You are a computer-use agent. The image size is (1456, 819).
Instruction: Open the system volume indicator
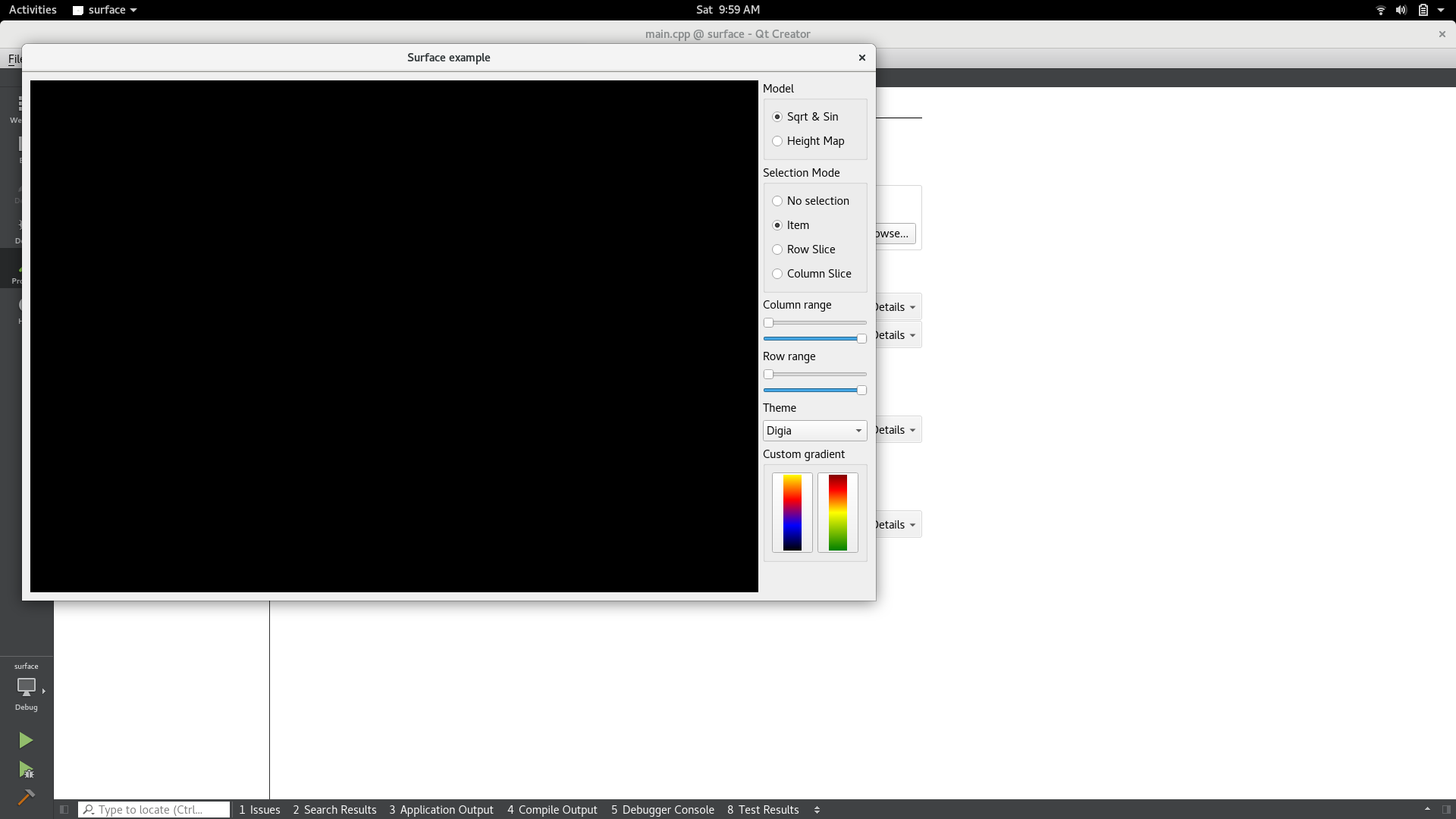(1401, 10)
